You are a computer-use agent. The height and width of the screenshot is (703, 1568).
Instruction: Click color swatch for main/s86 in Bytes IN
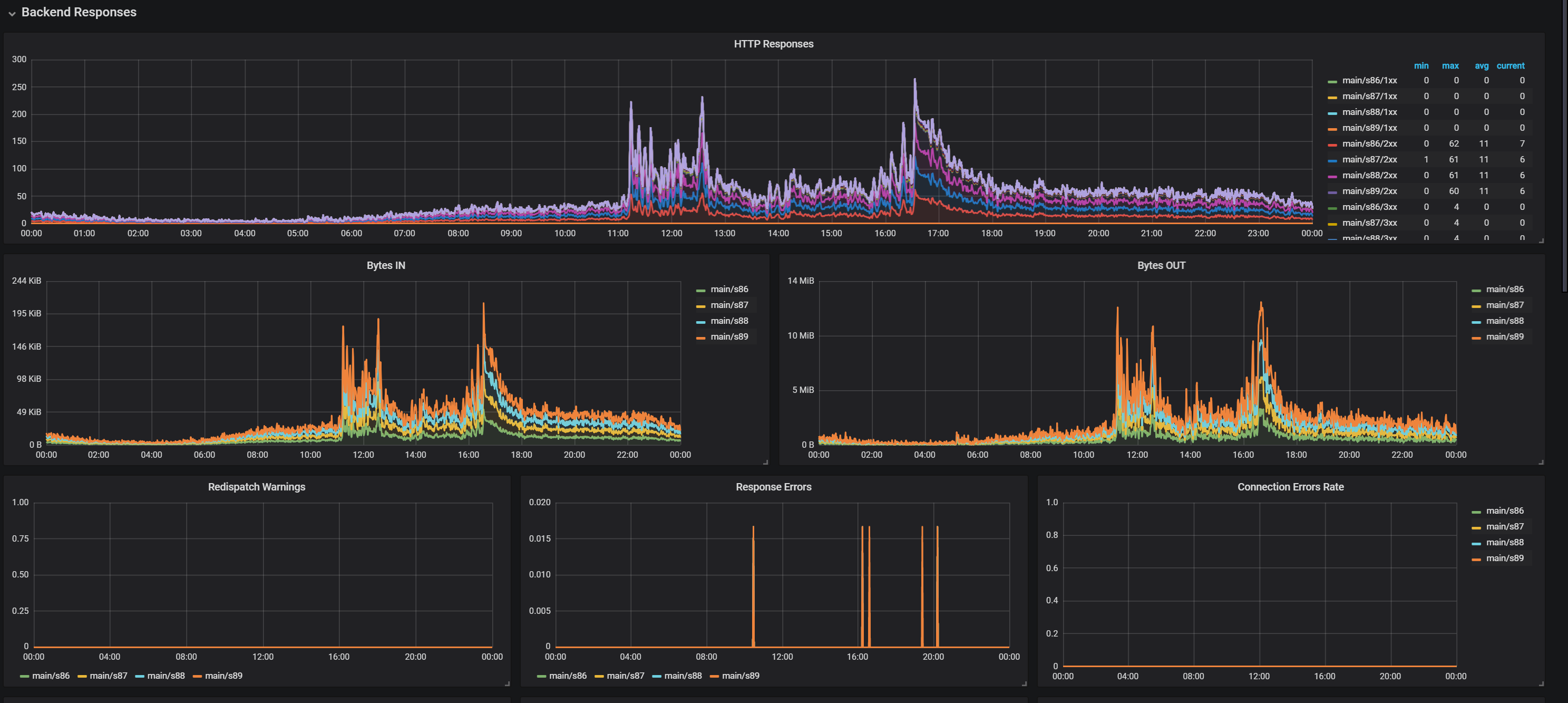click(700, 290)
